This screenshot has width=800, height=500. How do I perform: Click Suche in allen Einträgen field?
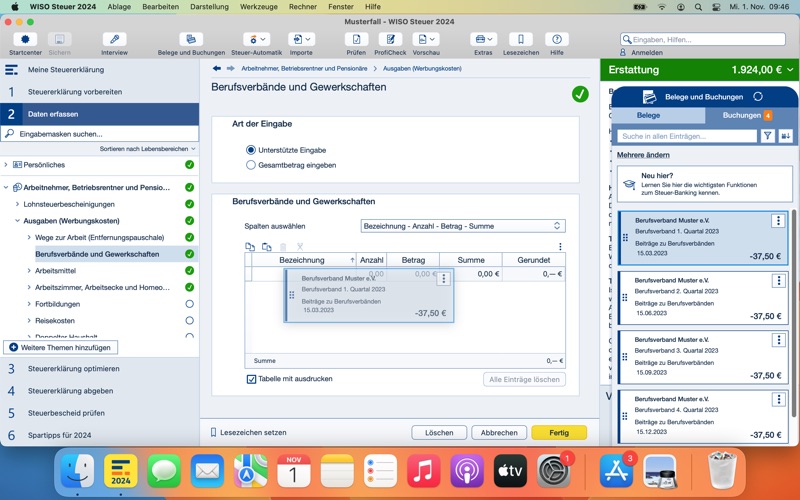tap(687, 136)
